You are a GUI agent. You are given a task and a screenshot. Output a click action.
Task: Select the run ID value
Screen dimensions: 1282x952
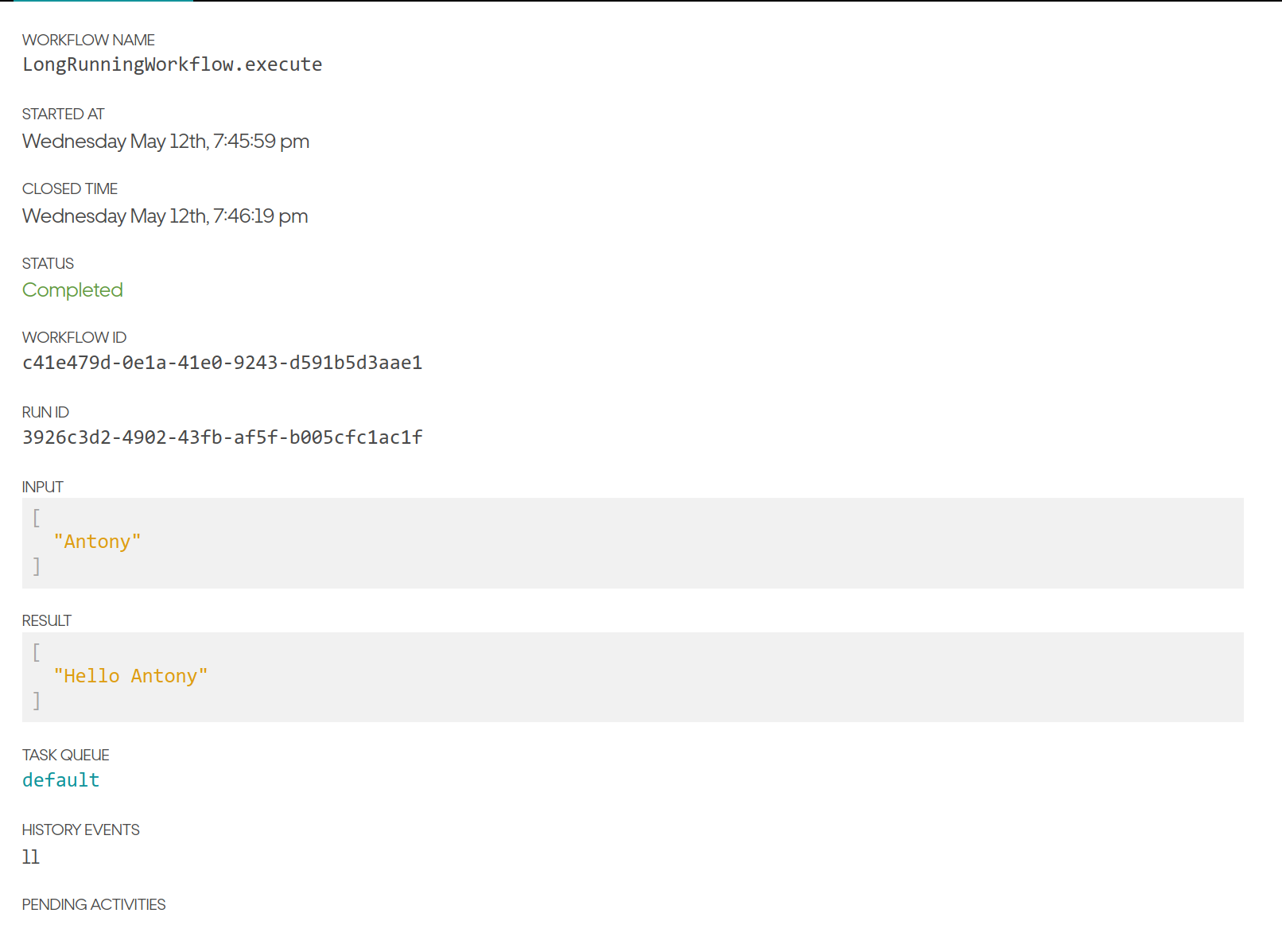pos(223,437)
